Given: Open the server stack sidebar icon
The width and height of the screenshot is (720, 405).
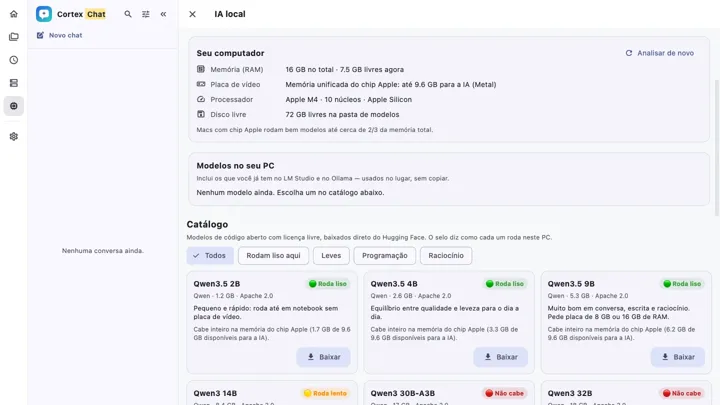Looking at the screenshot, I should (x=14, y=83).
